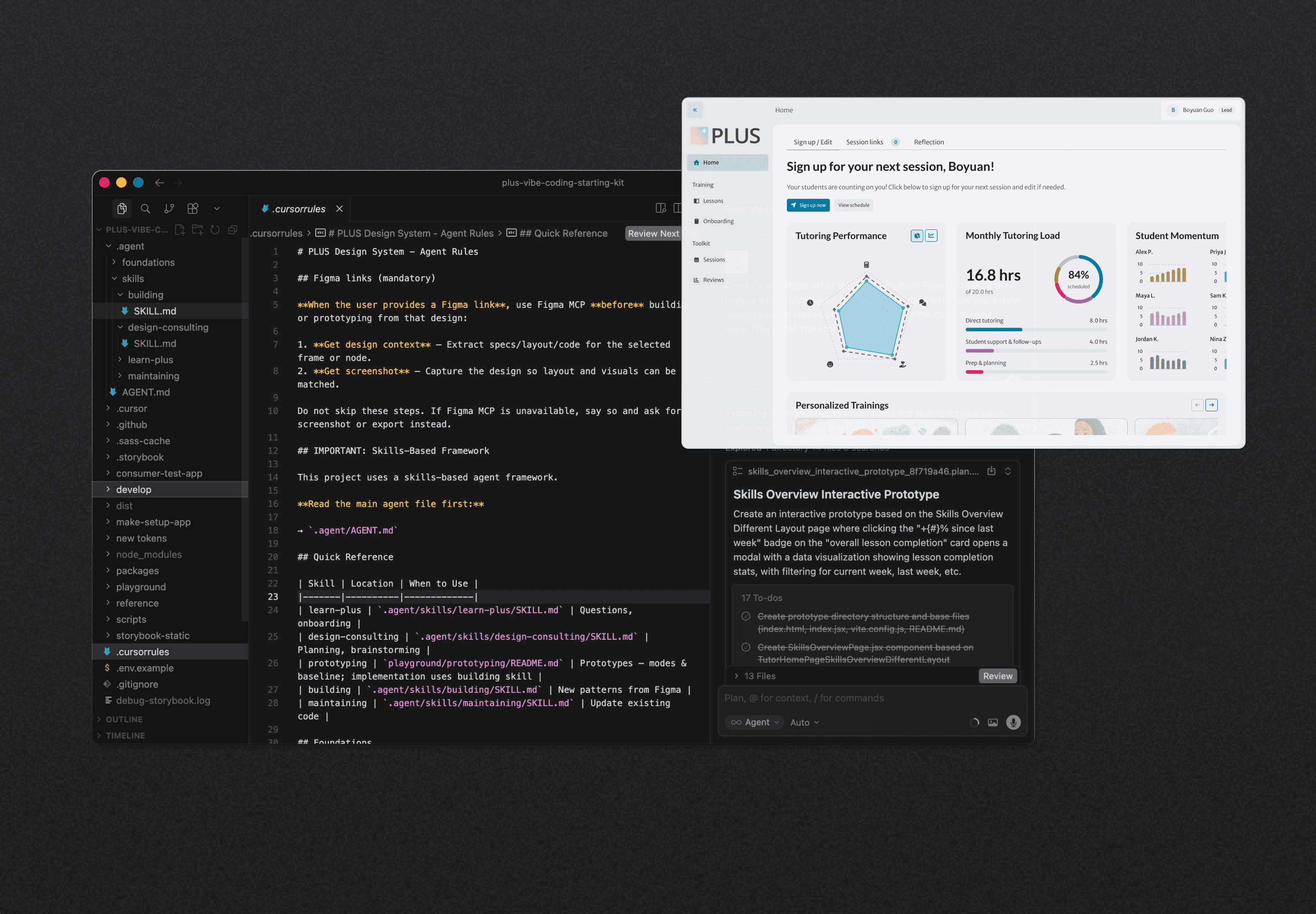1316x914 pixels.
Task: Switch Tutoring Performance to line chart view
Action: [931, 235]
